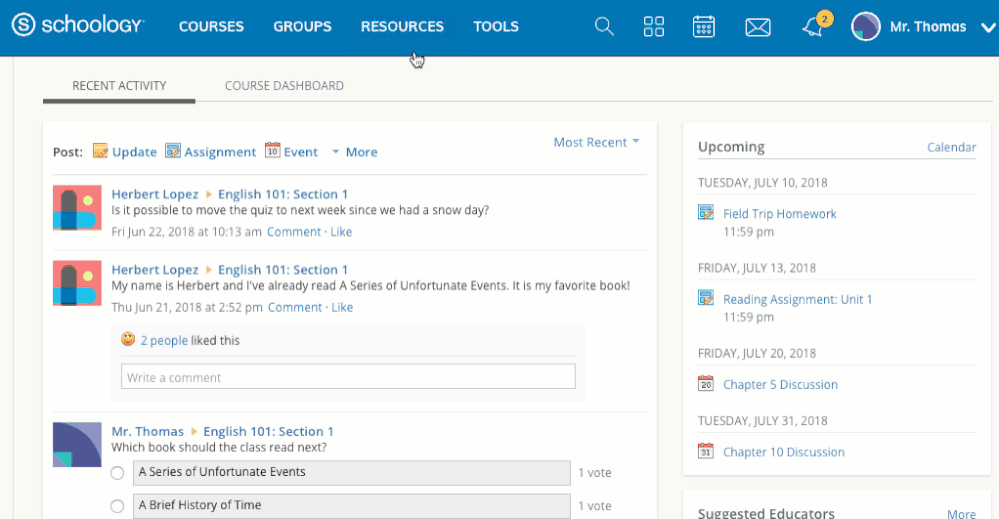Image resolution: width=999 pixels, height=519 pixels.
Task: Click Mr. Thomas name on poll post
Action: (147, 431)
